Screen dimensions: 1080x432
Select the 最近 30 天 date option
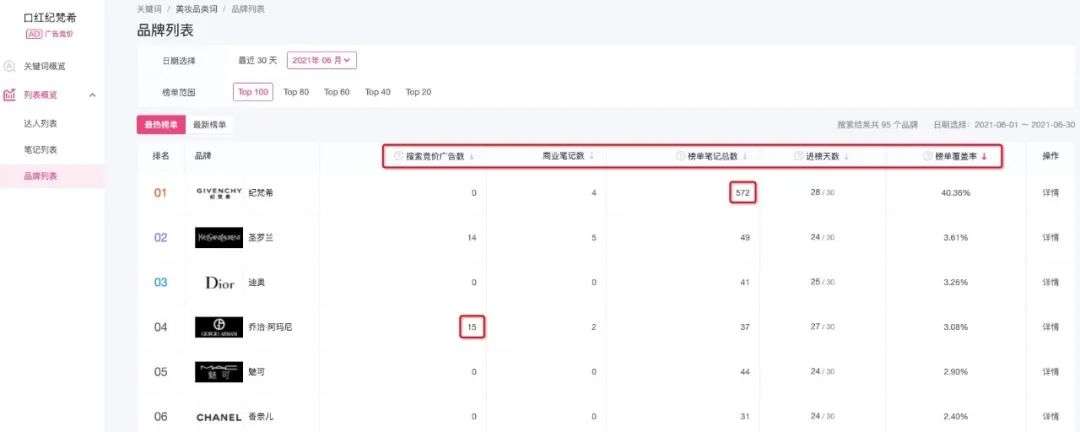click(x=257, y=61)
